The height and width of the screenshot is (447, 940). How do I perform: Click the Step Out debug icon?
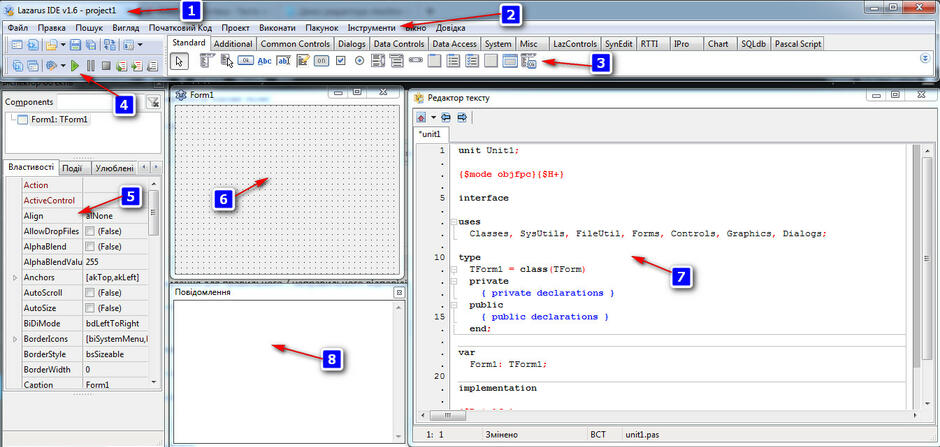click(152, 65)
